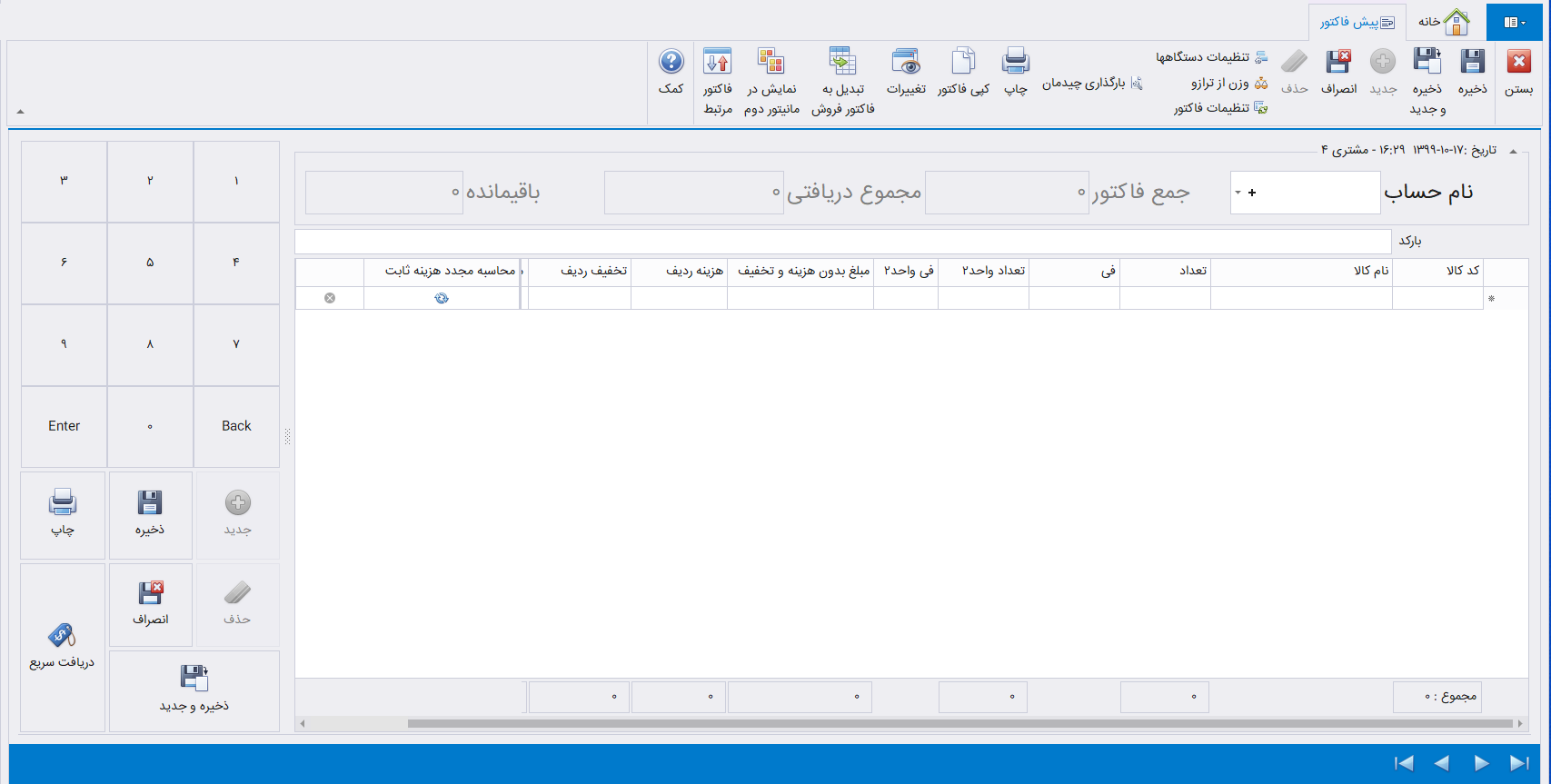
Task: Click recalculate fixed cost refresh icon
Action: (442, 298)
